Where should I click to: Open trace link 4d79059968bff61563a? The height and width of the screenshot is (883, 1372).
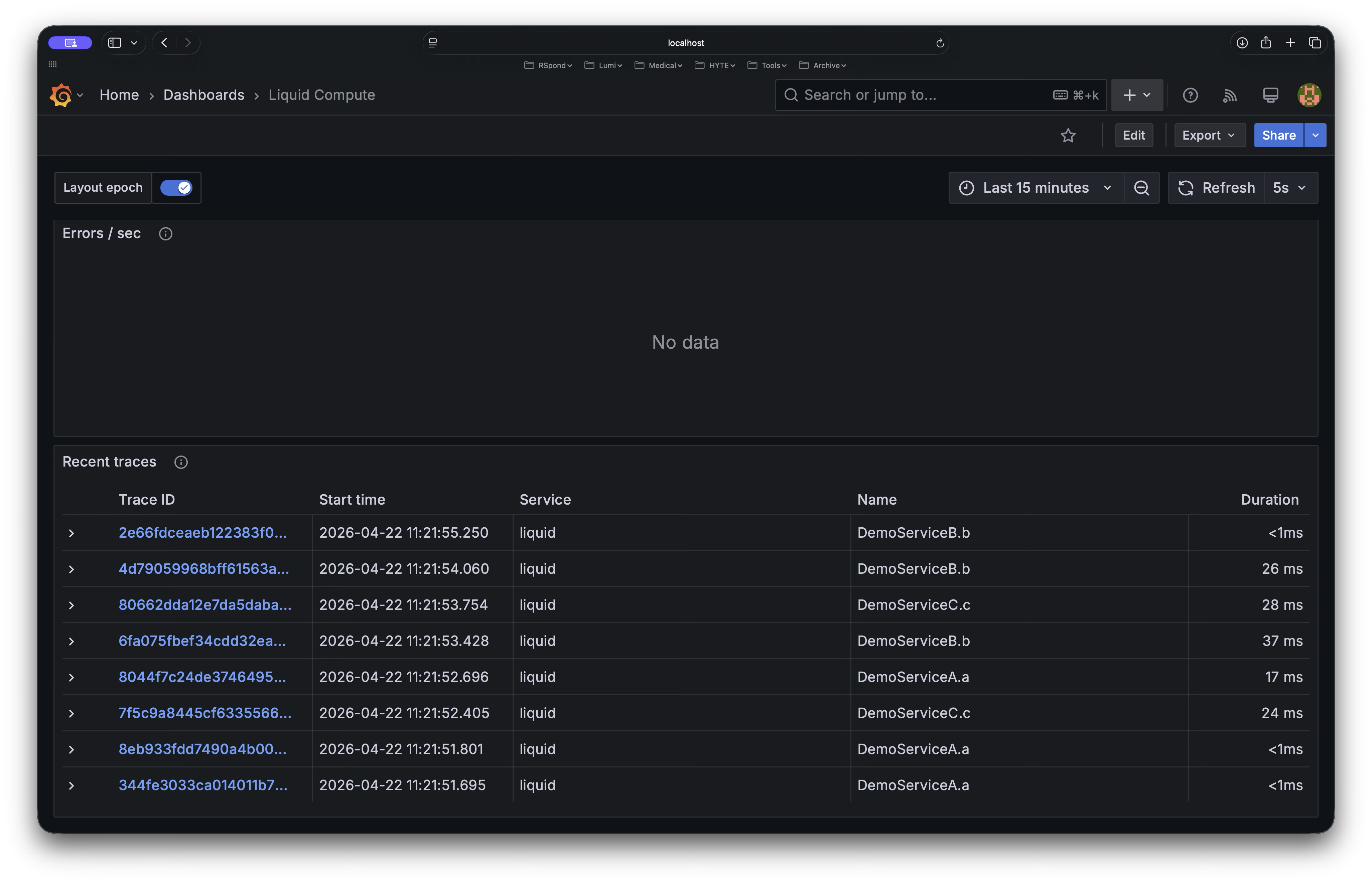pyautogui.click(x=203, y=569)
